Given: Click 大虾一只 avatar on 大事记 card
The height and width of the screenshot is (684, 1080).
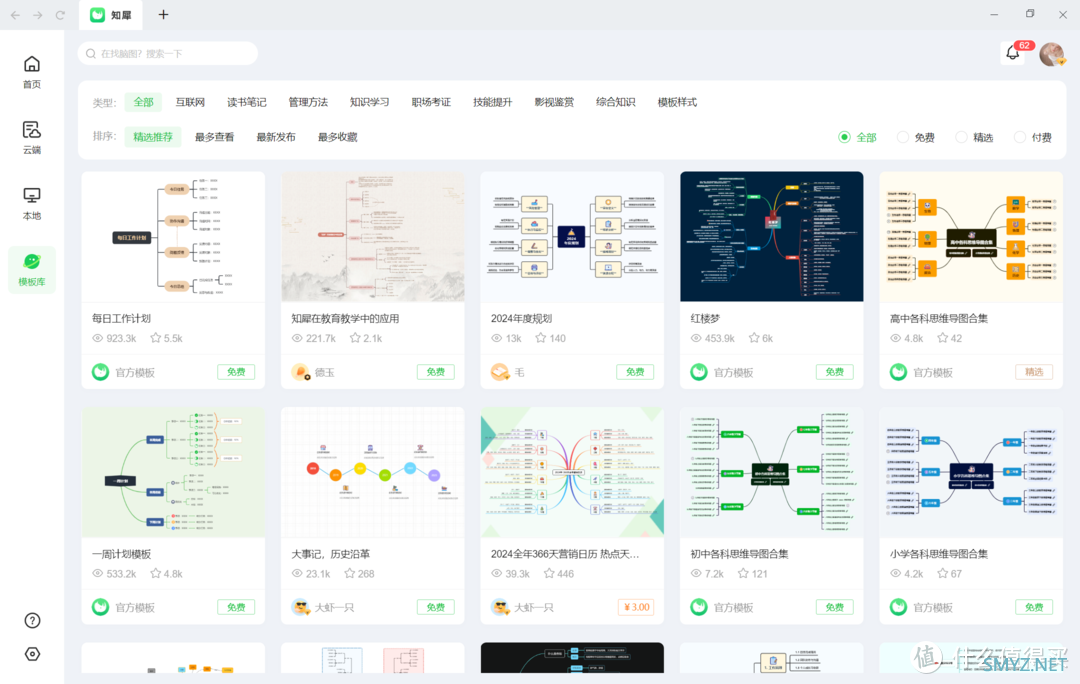Looking at the screenshot, I should (300, 608).
